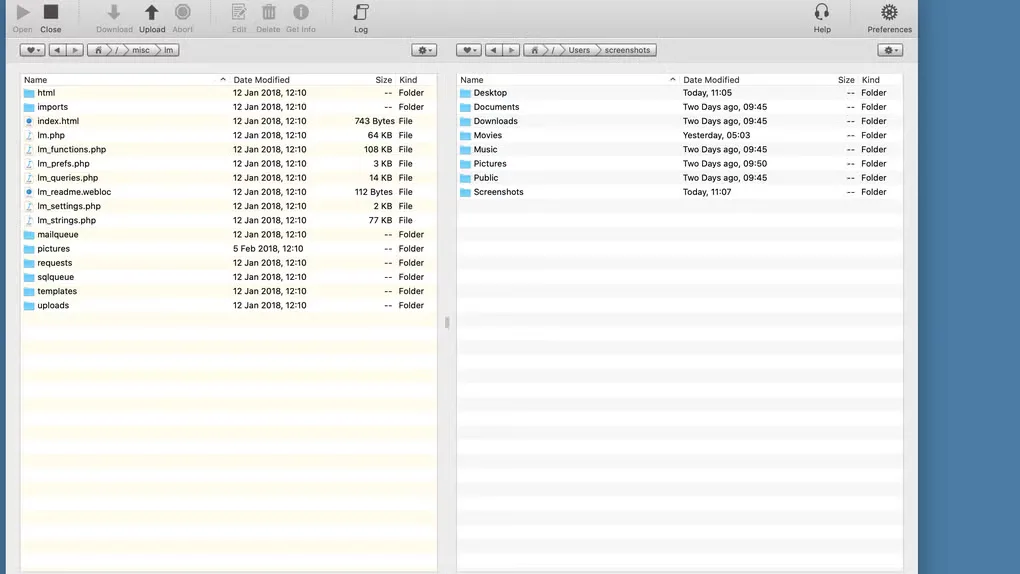Select the 'Screenshots' folder in right pane

coord(680,192)
